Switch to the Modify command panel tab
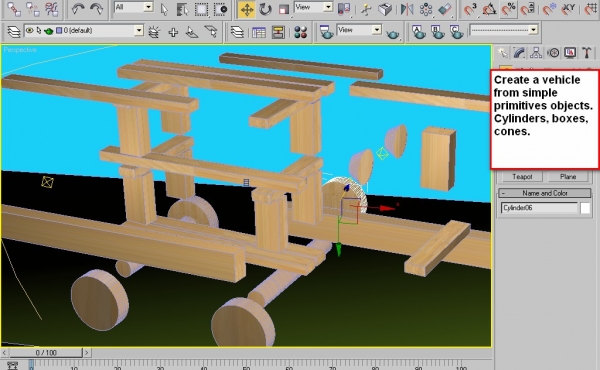Screen dimensions: 600x370 [519, 53]
